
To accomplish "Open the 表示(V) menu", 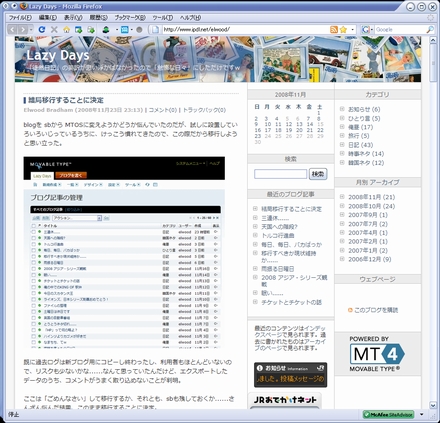I will click(73, 18).
